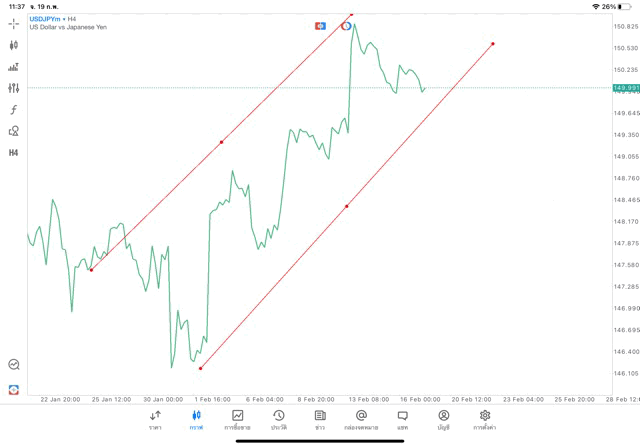Open the volume bars chart icon
The width and height of the screenshot is (640, 447).
[x=13, y=67]
